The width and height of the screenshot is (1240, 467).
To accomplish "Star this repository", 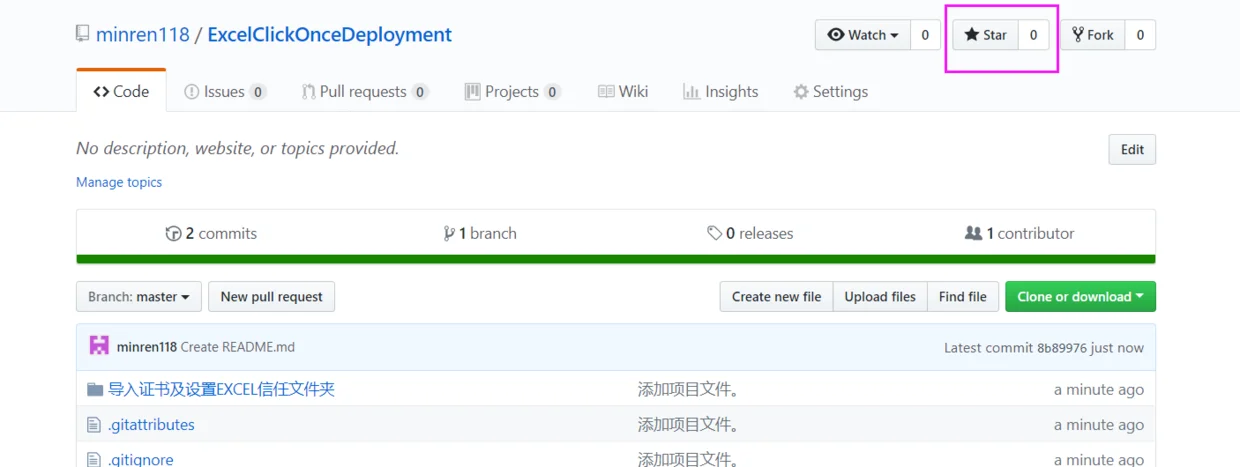I will pos(985,35).
